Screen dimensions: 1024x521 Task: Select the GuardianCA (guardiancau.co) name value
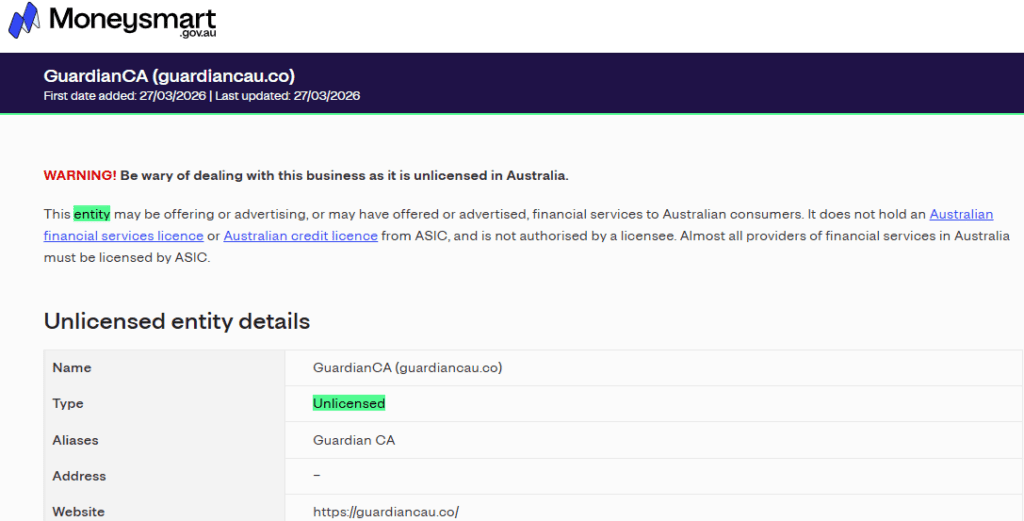(x=408, y=368)
